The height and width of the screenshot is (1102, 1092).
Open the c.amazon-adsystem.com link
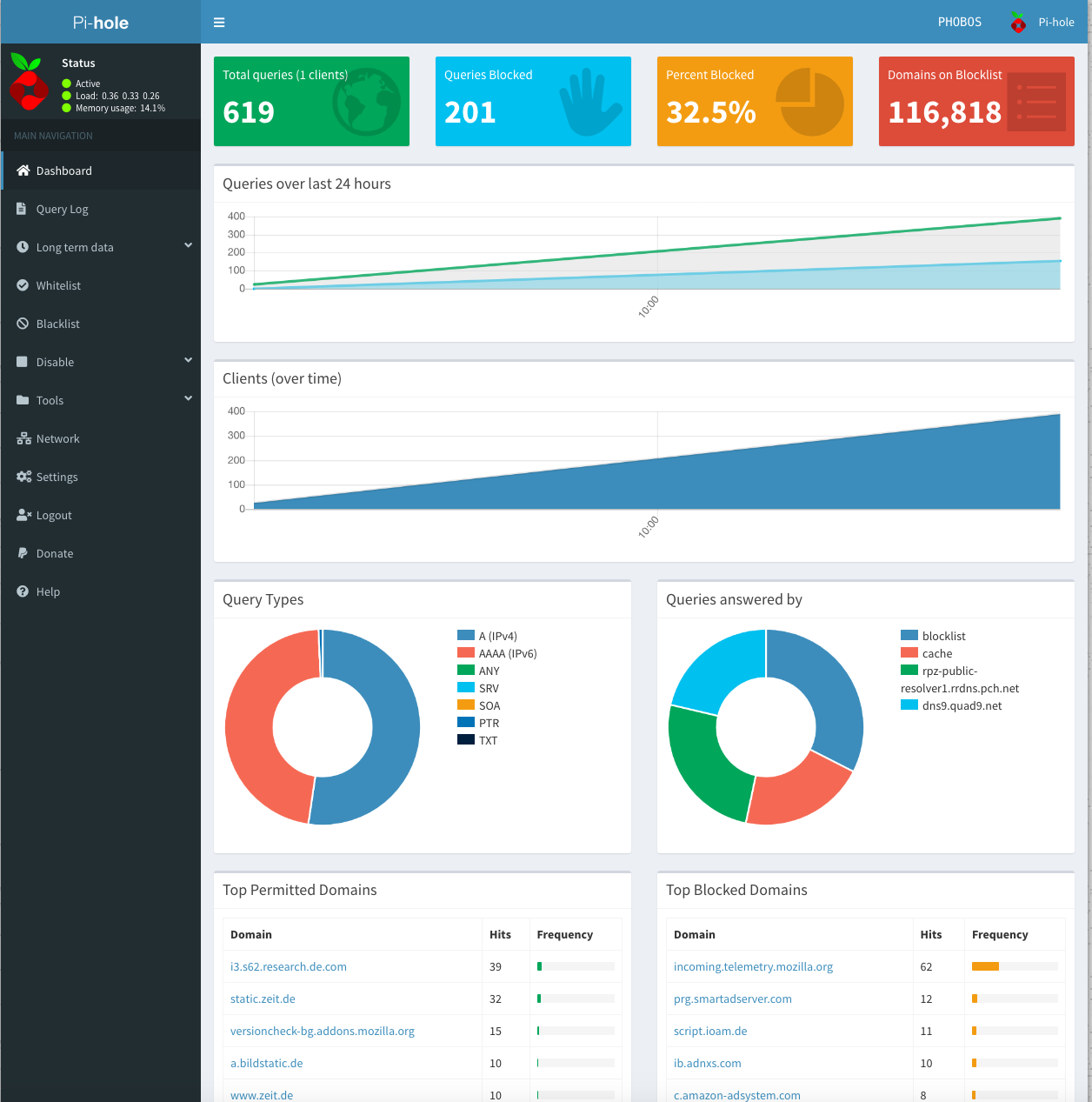point(737,1095)
